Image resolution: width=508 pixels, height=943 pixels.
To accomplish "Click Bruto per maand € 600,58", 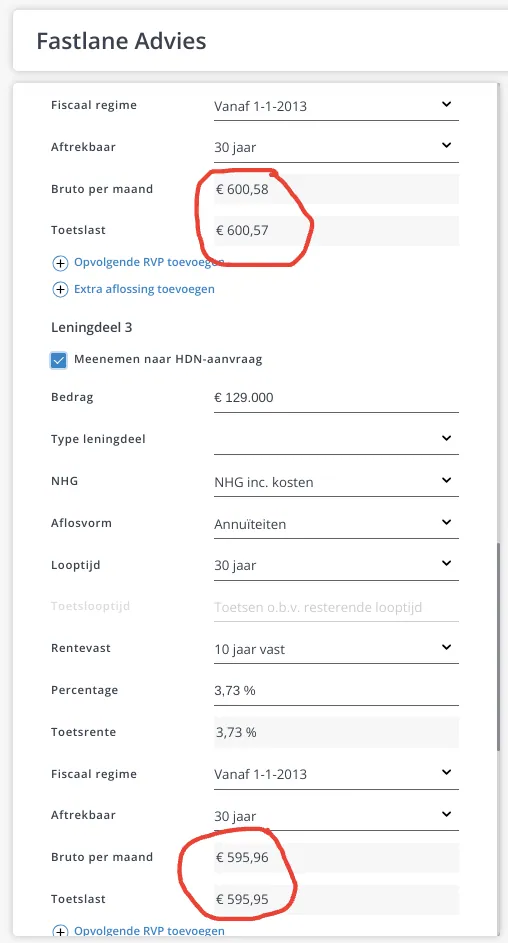I will pos(336,189).
